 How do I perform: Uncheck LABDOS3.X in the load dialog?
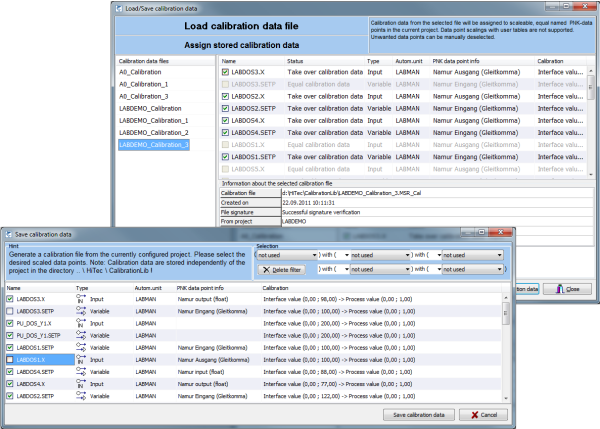point(227,73)
